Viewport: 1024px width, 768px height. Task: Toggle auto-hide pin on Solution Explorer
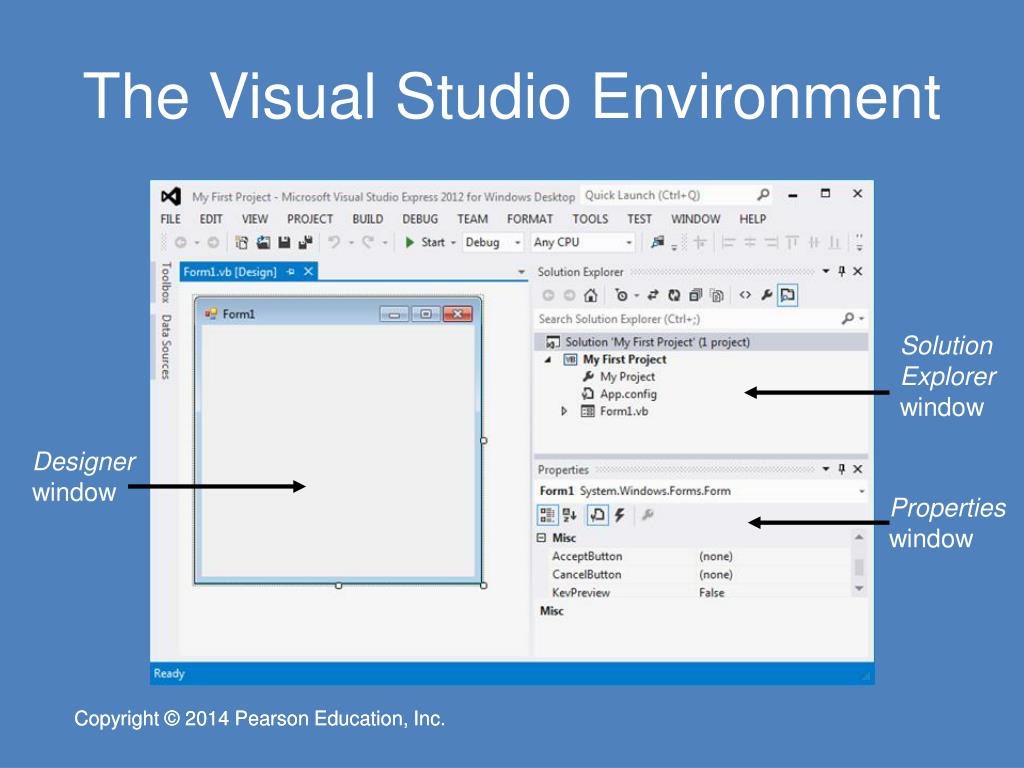[842, 271]
